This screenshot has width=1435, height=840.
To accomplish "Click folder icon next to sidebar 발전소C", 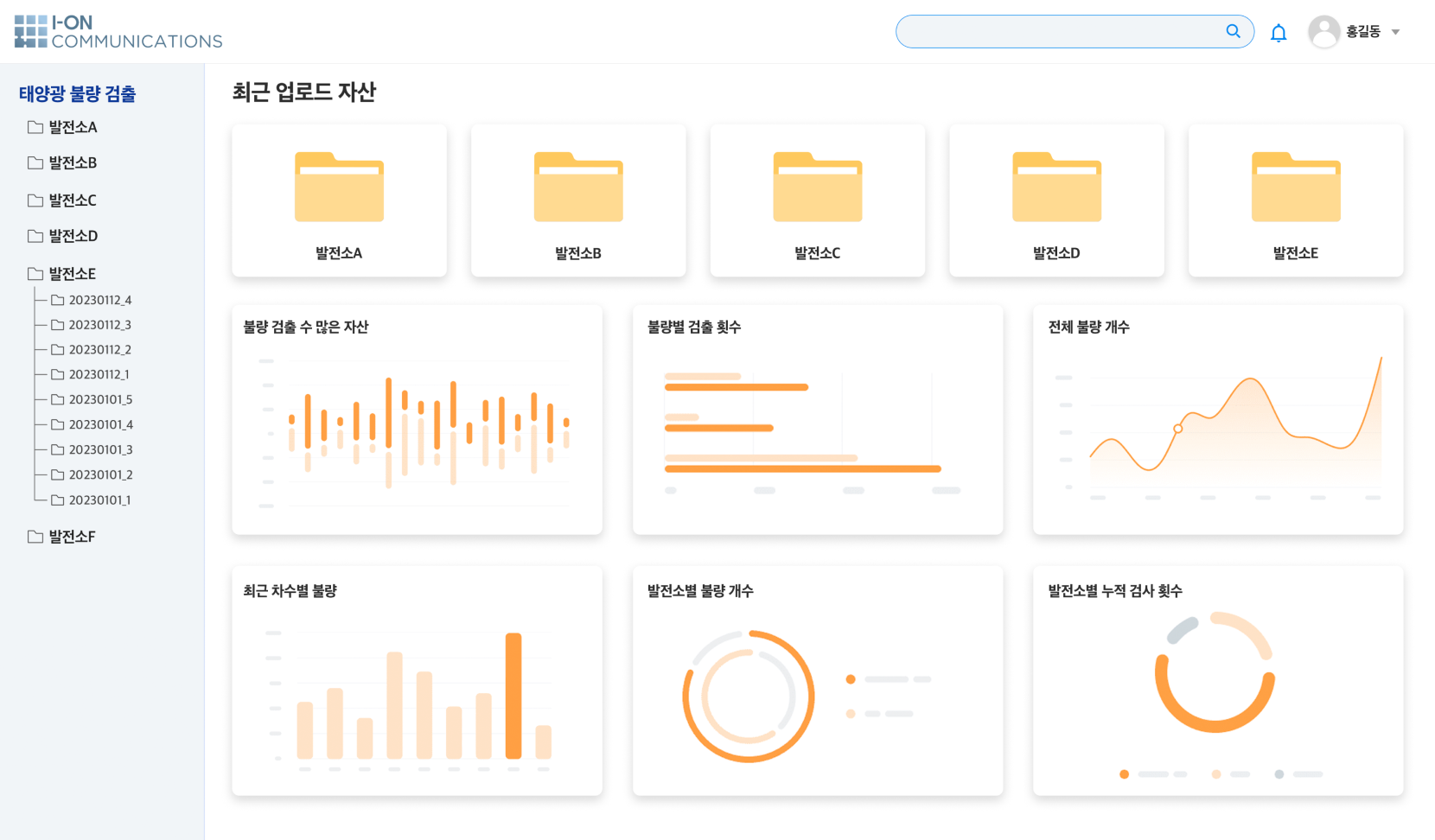I will 35,200.
